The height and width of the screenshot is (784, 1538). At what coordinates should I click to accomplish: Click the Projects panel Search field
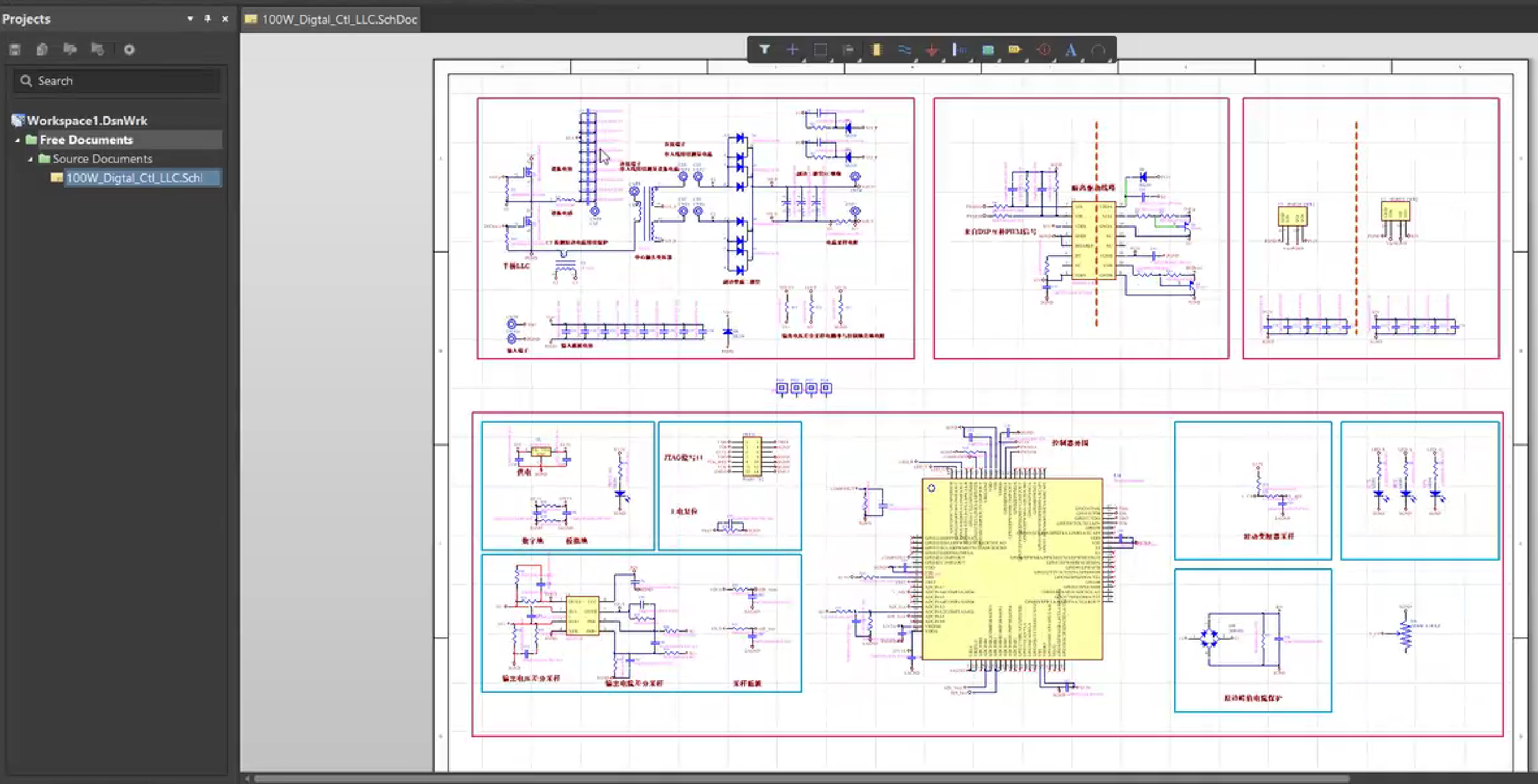click(120, 81)
